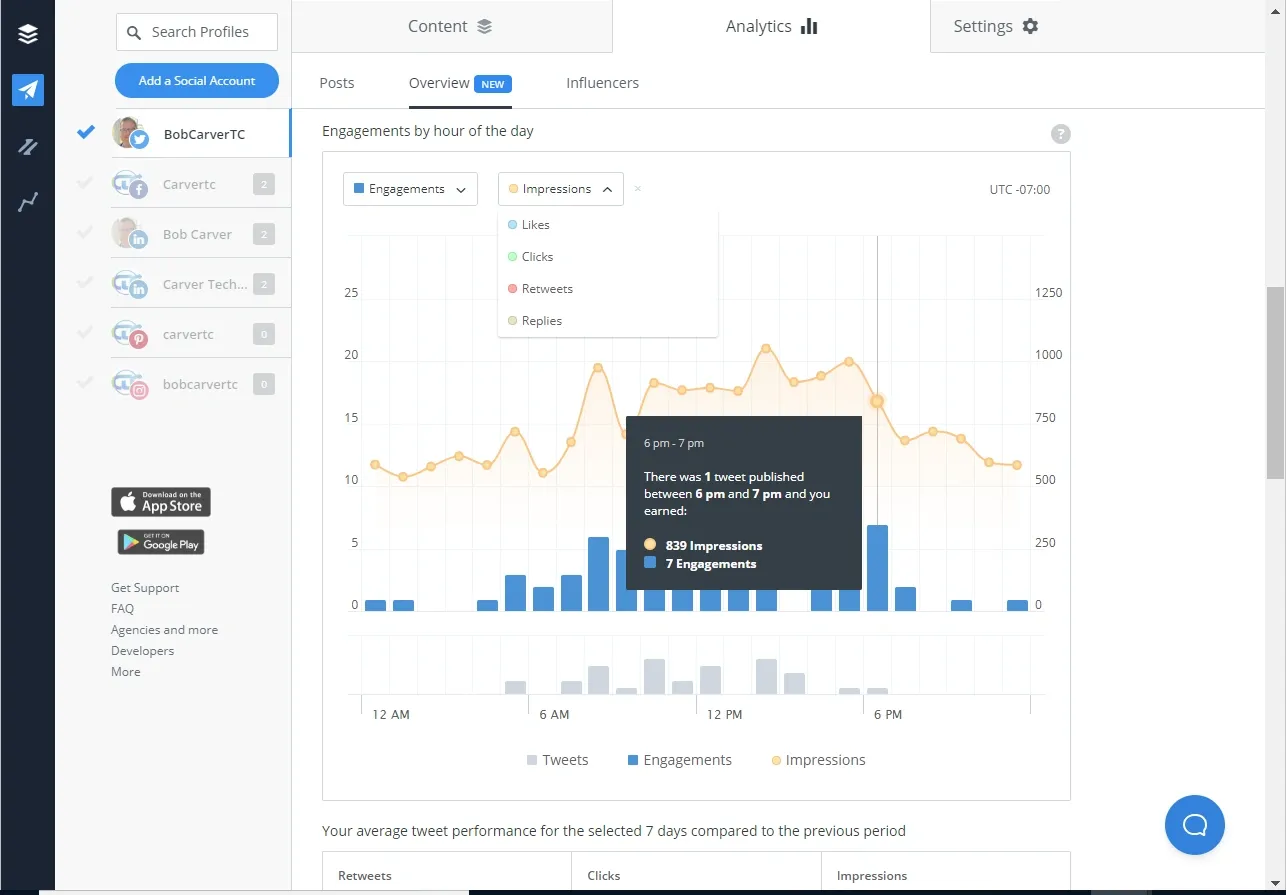Select Retweets from the open metrics dropdown
Image resolution: width=1286 pixels, height=895 pixels.
(548, 288)
